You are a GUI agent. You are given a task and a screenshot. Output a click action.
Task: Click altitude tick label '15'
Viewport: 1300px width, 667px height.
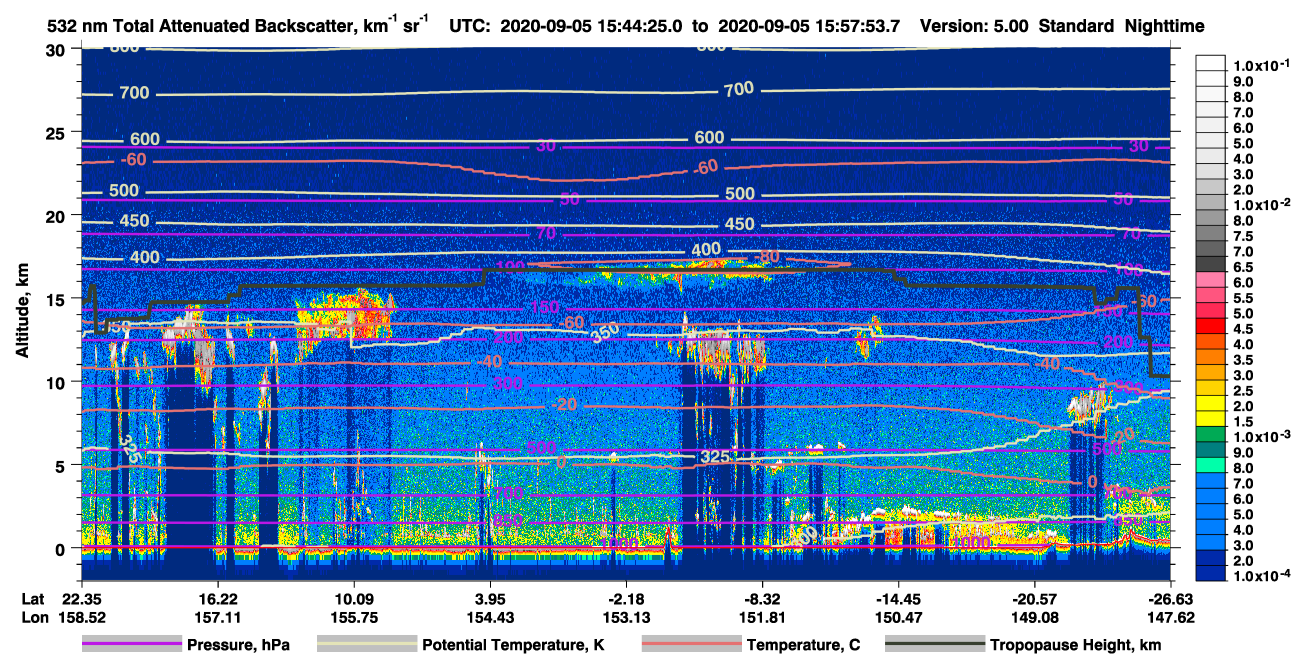(x=57, y=299)
